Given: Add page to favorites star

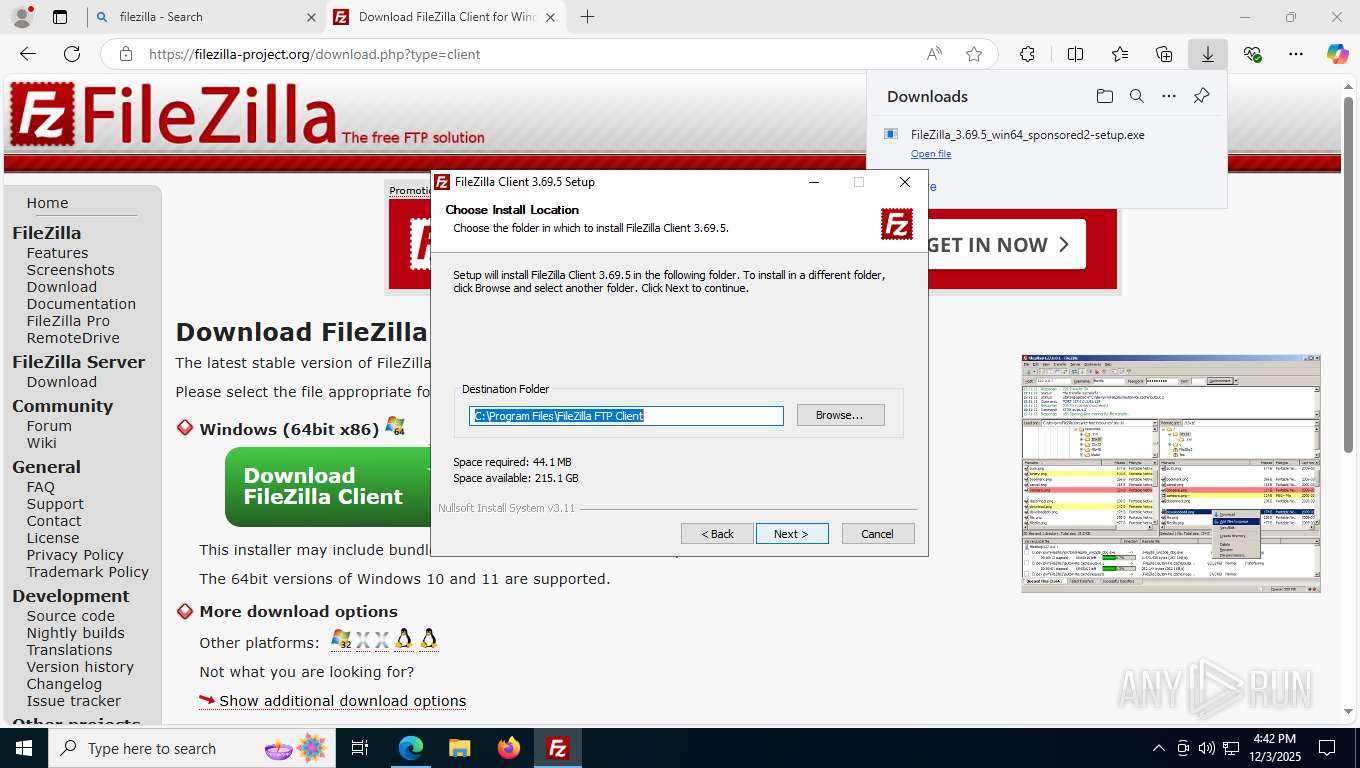Looking at the screenshot, I should click(974, 54).
